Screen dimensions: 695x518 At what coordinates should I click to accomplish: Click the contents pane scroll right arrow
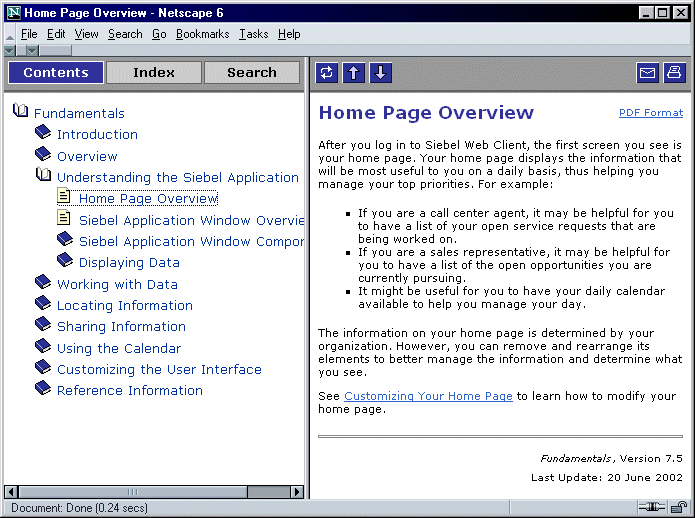click(297, 491)
